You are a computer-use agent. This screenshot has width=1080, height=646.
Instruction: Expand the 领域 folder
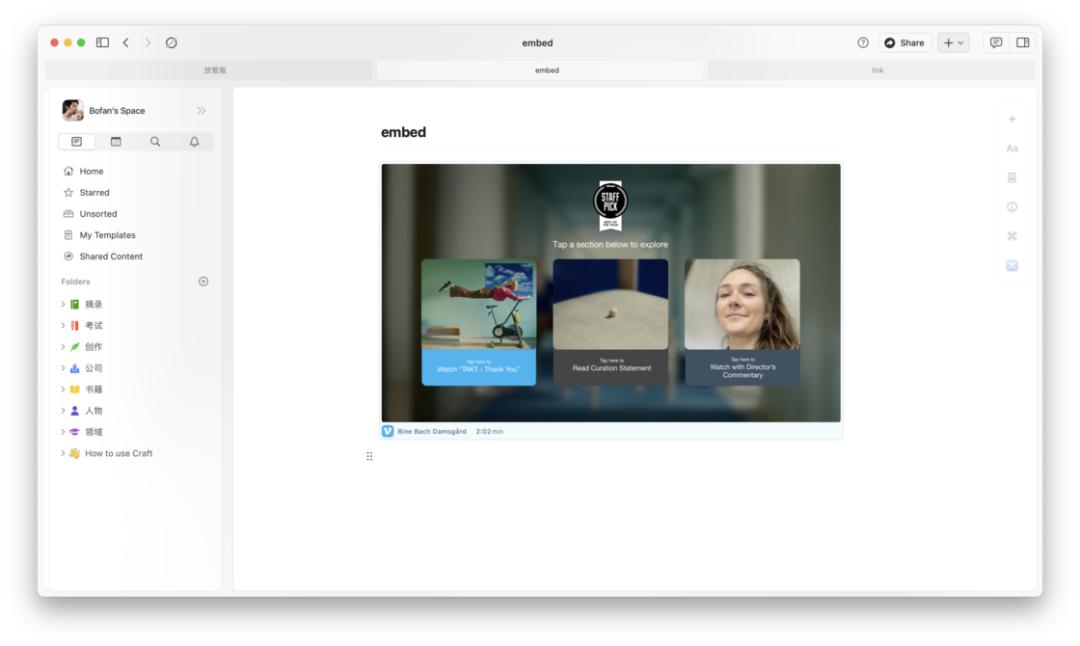(x=63, y=433)
